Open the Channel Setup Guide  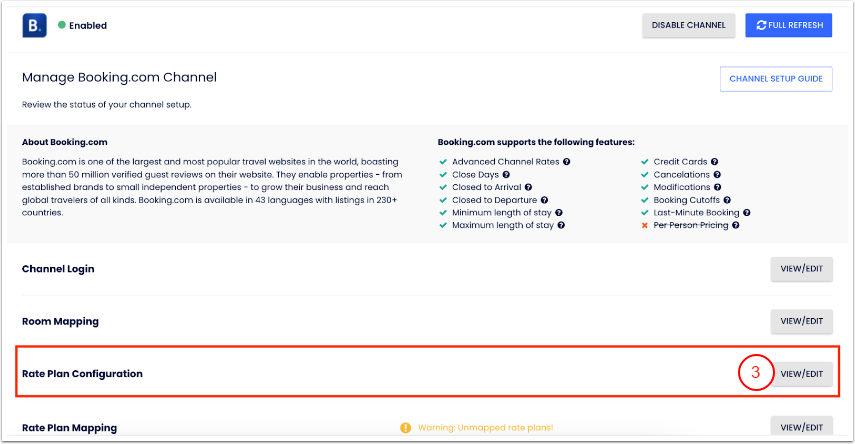pyautogui.click(x=776, y=79)
